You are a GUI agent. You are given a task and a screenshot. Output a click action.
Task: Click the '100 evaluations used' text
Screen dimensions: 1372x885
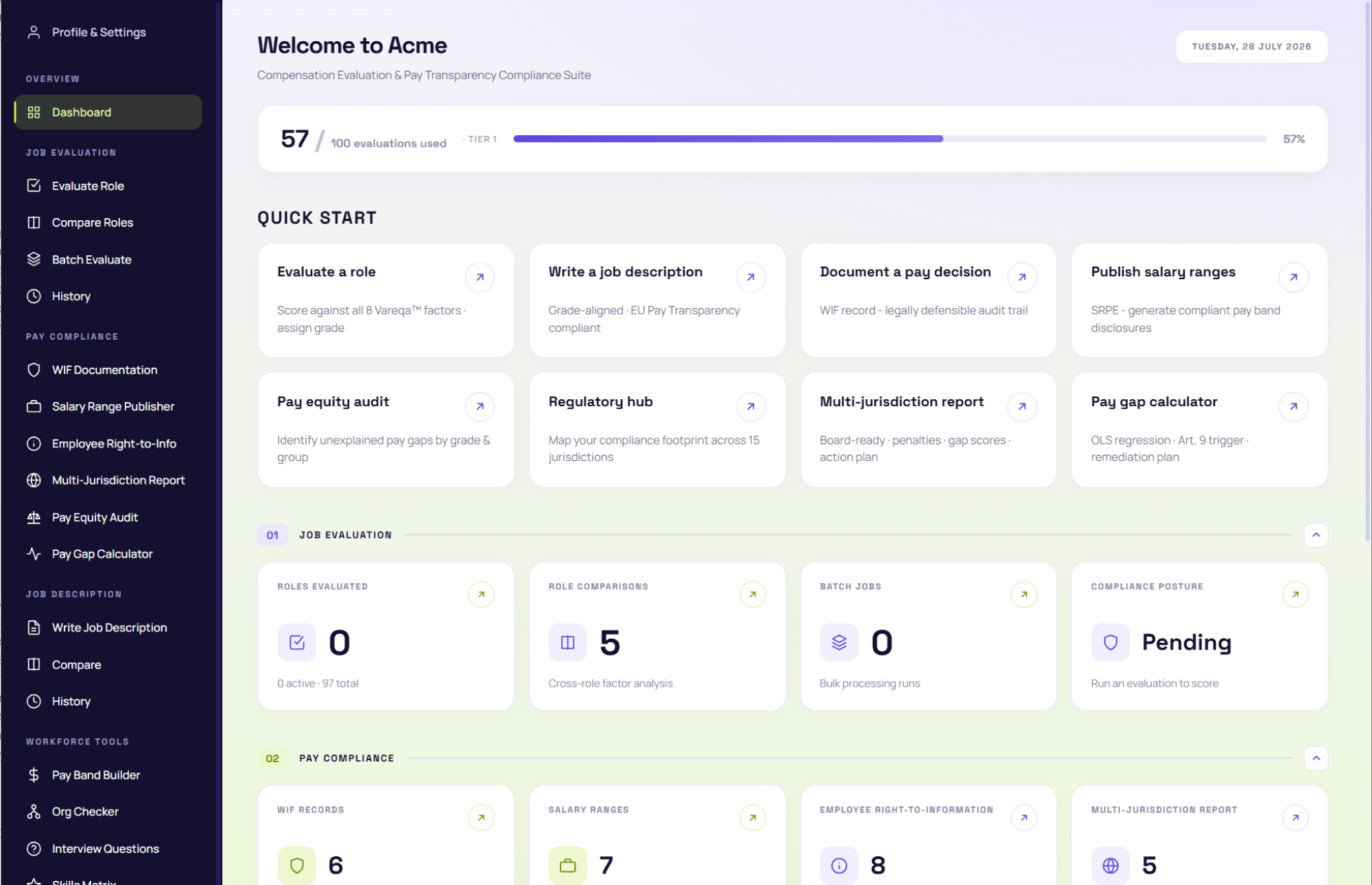[388, 143]
